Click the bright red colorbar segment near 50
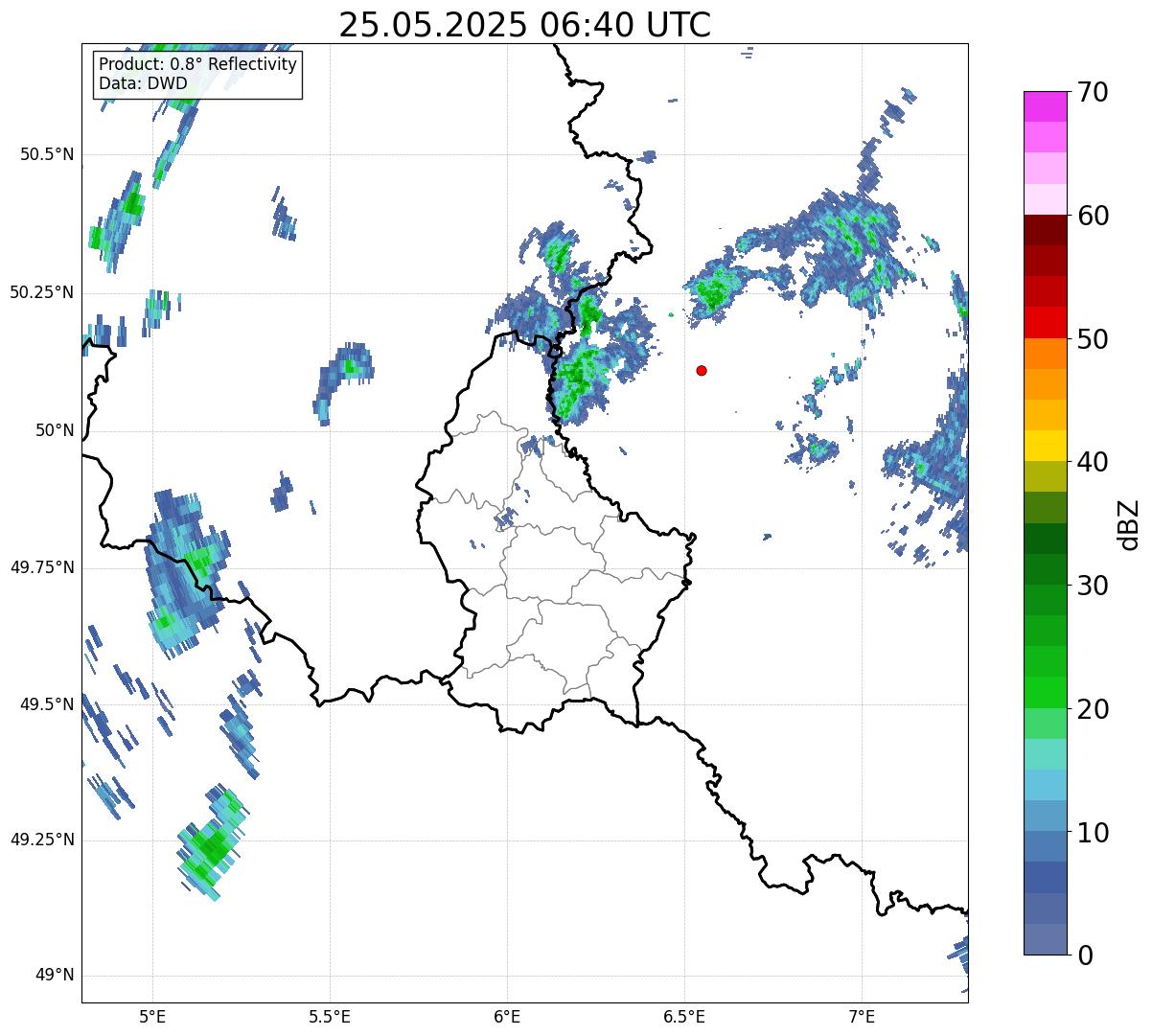1152x1036 pixels. tap(1045, 322)
